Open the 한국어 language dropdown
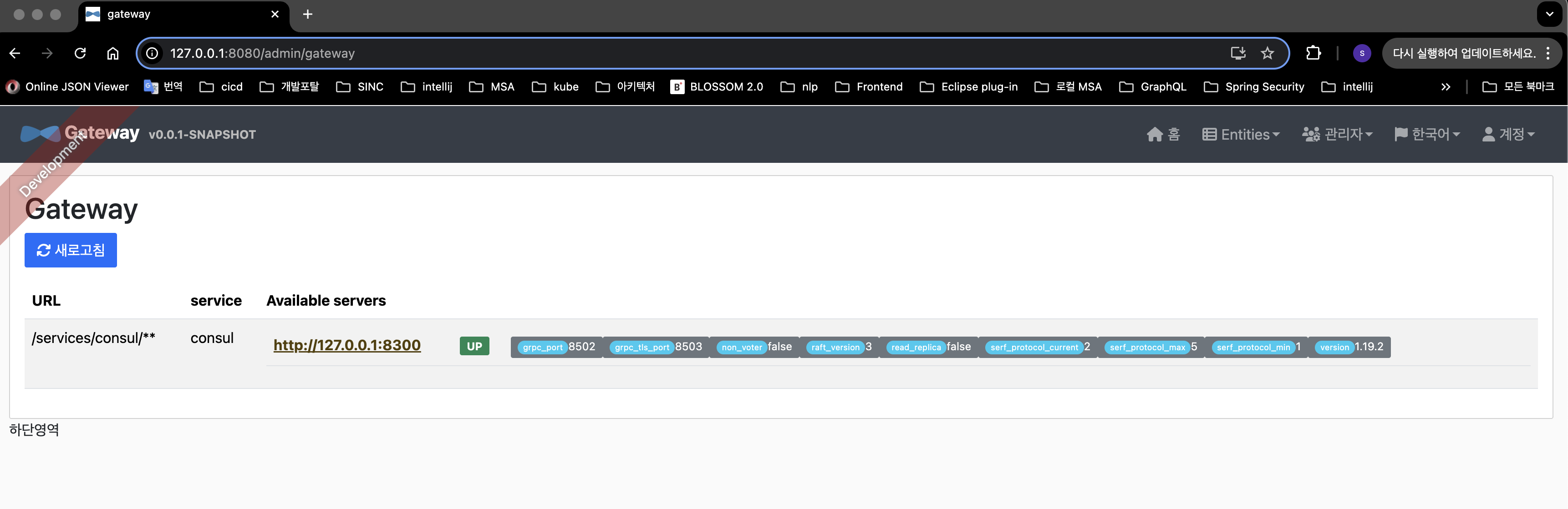The height and width of the screenshot is (509, 1568). click(x=1427, y=134)
